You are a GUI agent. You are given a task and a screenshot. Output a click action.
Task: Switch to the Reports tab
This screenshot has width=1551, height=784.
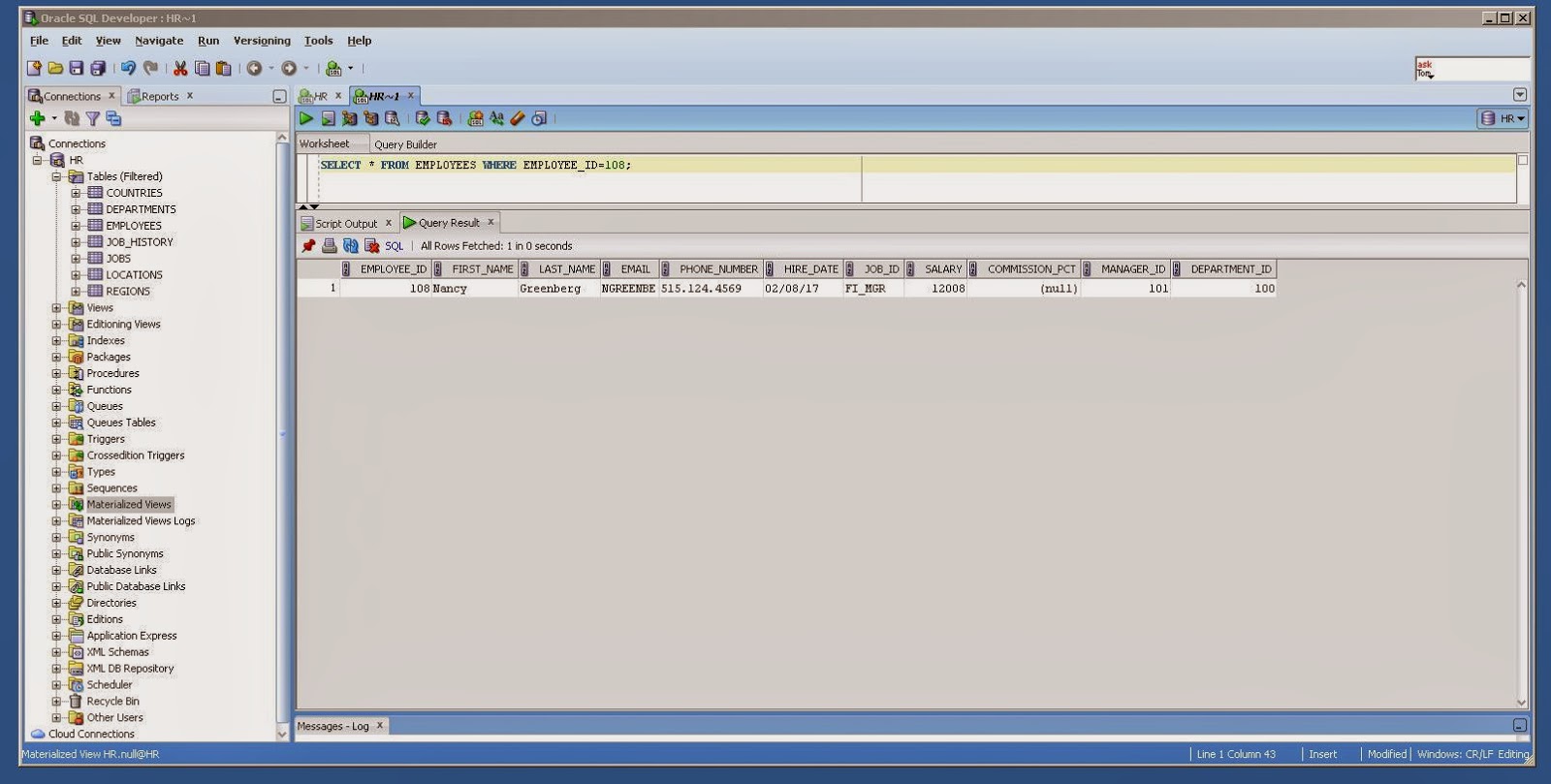[x=160, y=96]
